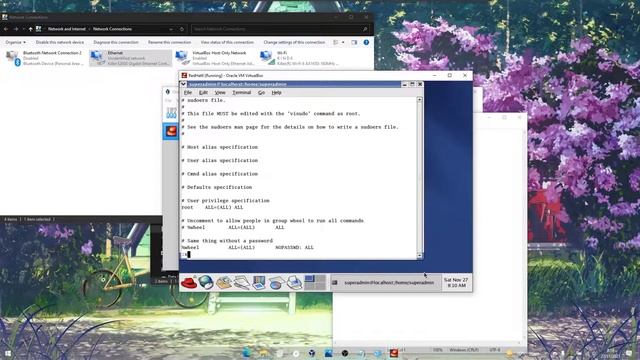Click 'Rename this connection' button

point(169,42)
